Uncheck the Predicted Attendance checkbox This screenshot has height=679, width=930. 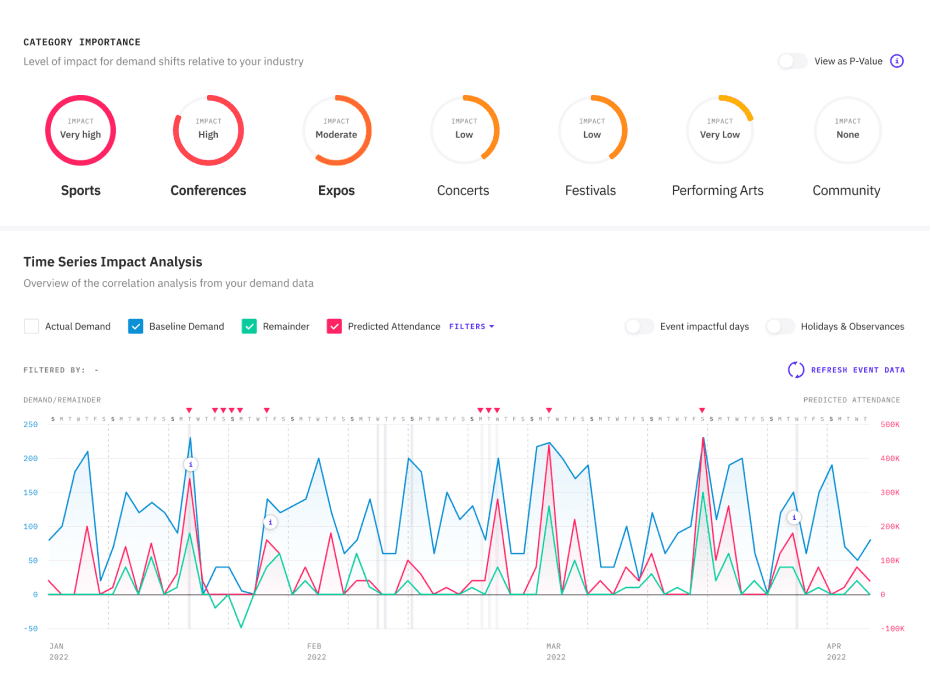334,326
